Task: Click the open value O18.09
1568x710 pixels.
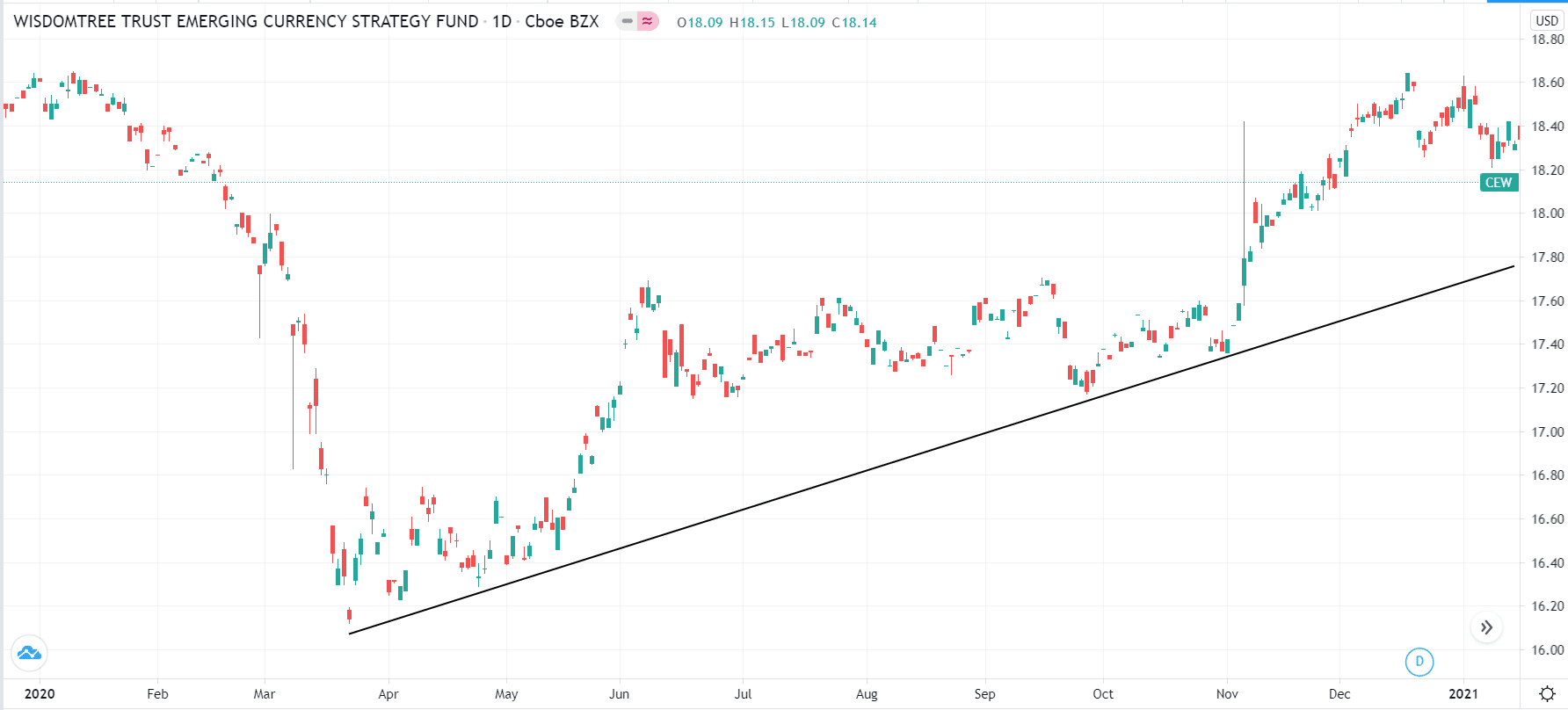Action: pyautogui.click(x=700, y=23)
